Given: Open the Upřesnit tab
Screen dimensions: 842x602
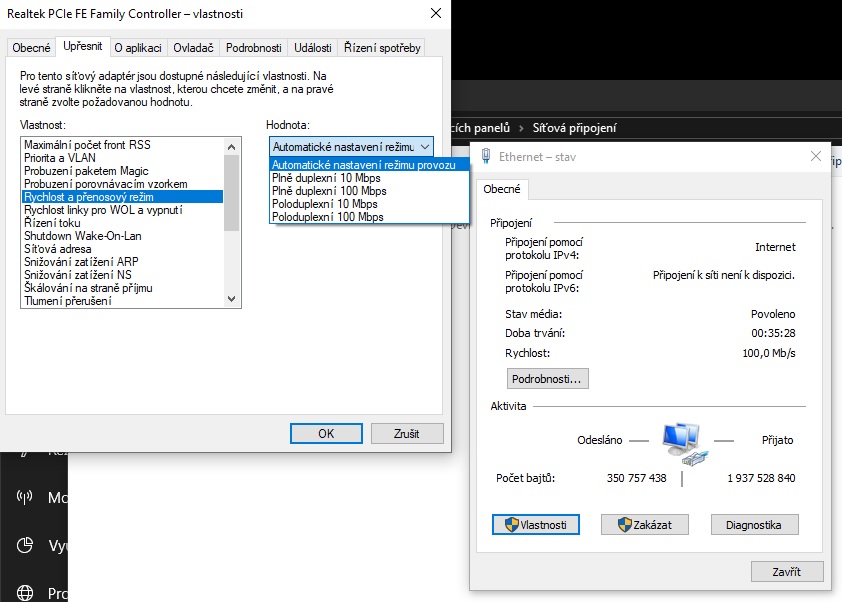Looking at the screenshot, I should 83,46.
